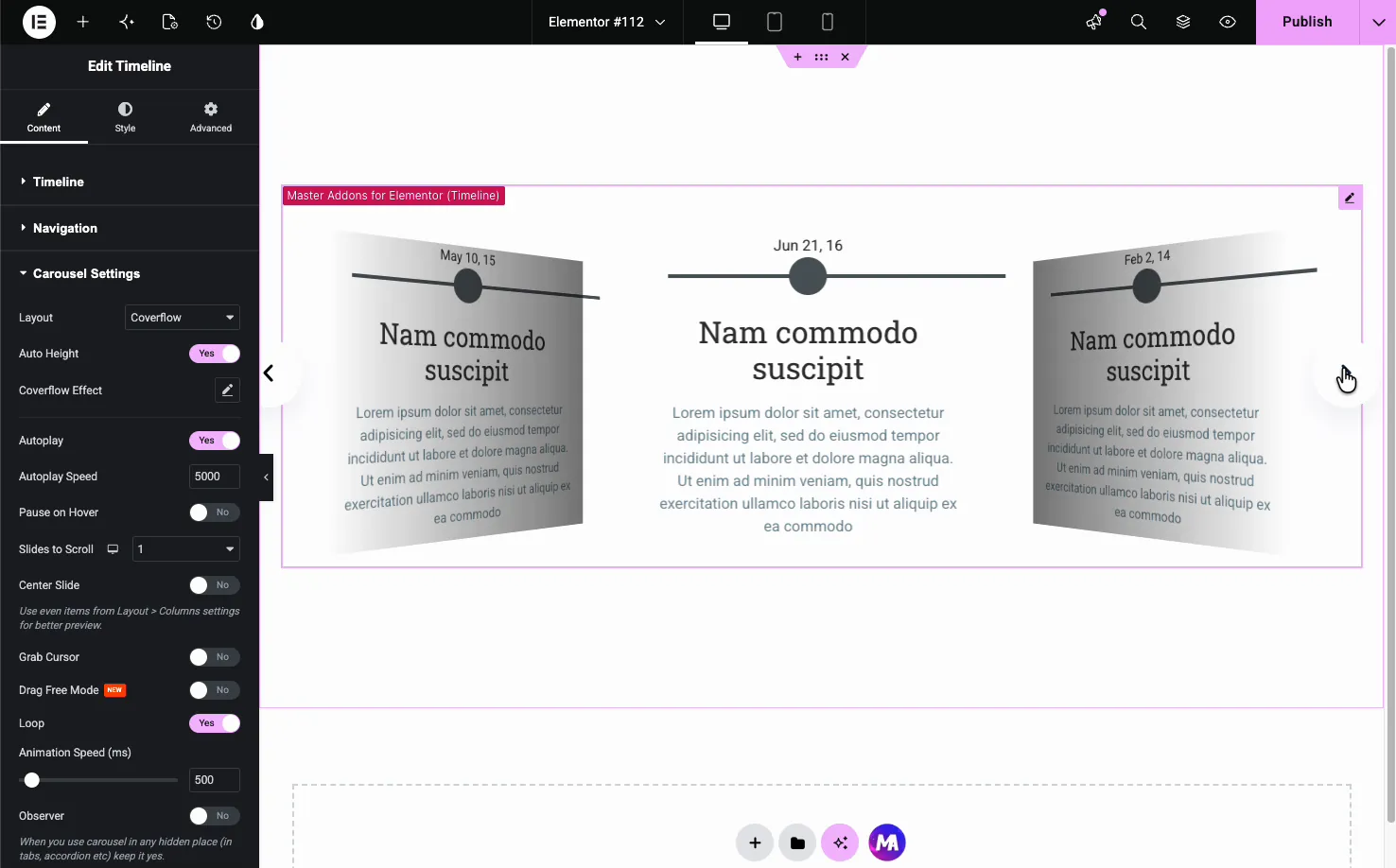Open the Document settings page icon
This screenshot has height=868, width=1396.
point(170,22)
